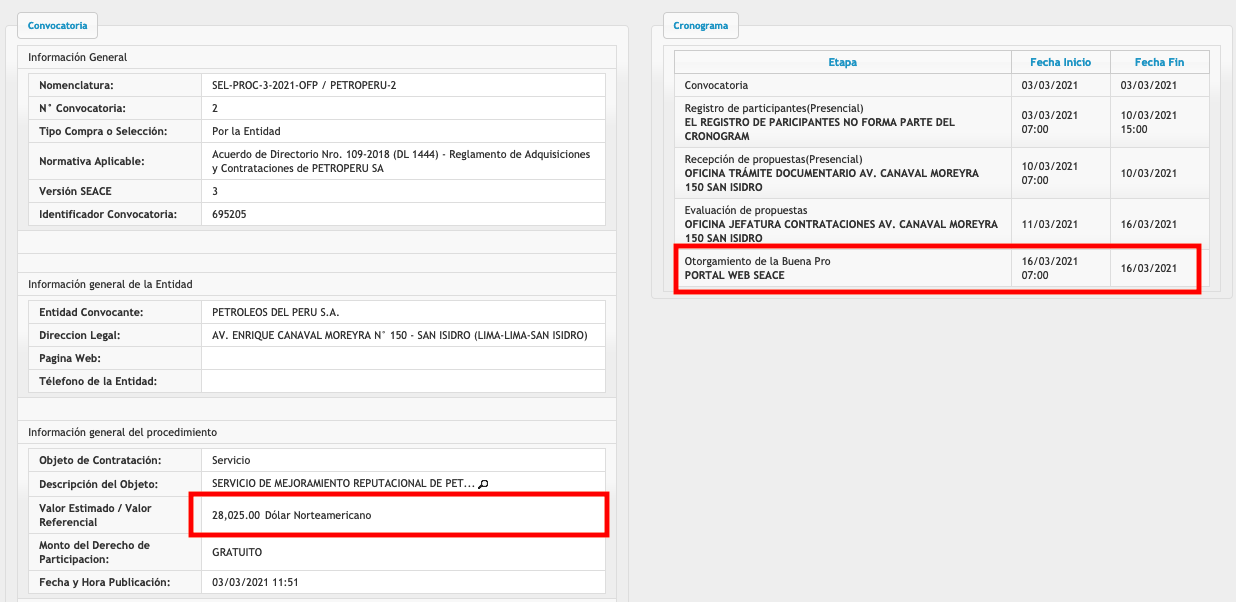Open the Descripción del Objeto magnifier icon

point(484,484)
